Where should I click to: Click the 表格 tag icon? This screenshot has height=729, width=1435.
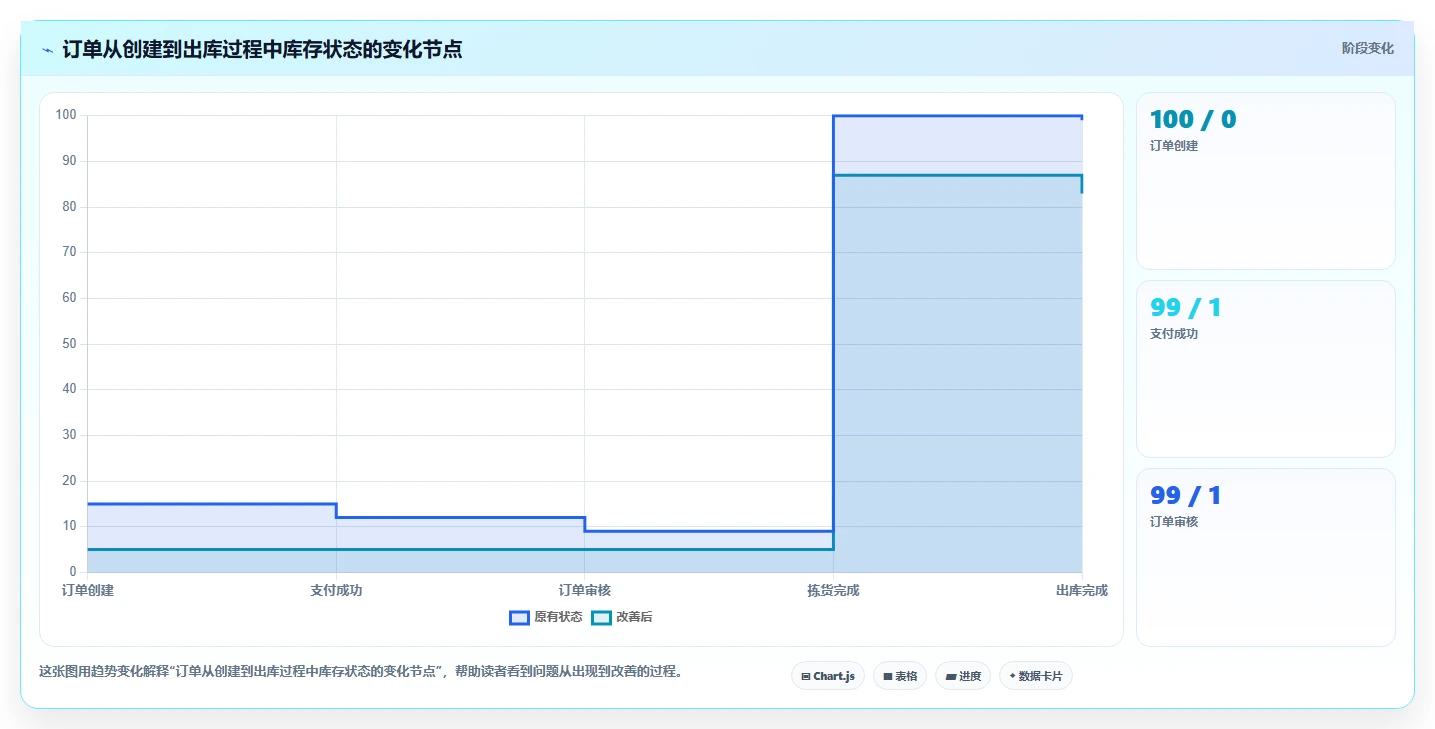887,677
